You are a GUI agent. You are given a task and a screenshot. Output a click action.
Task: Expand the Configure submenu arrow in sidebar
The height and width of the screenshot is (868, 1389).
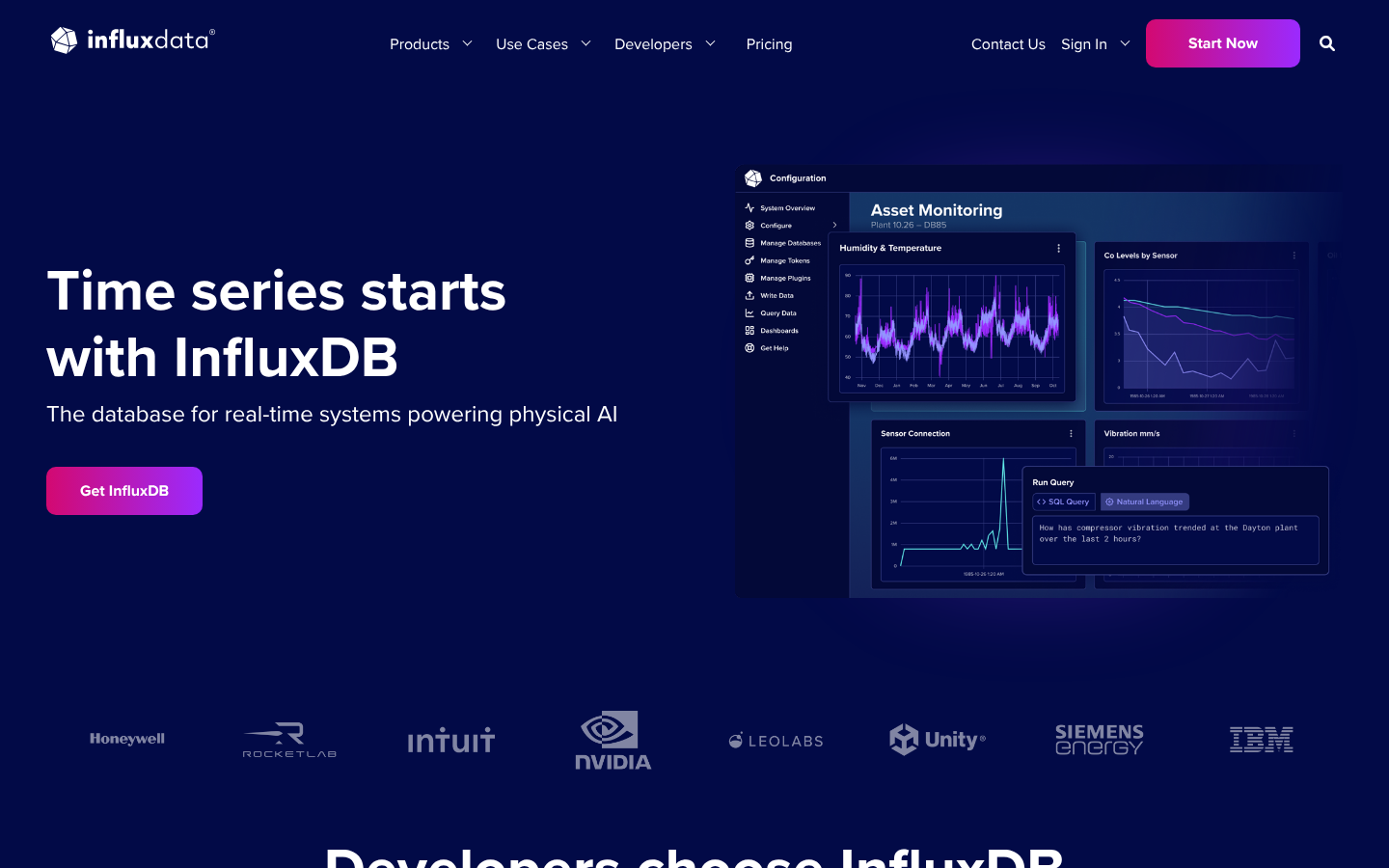pyautogui.click(x=835, y=225)
